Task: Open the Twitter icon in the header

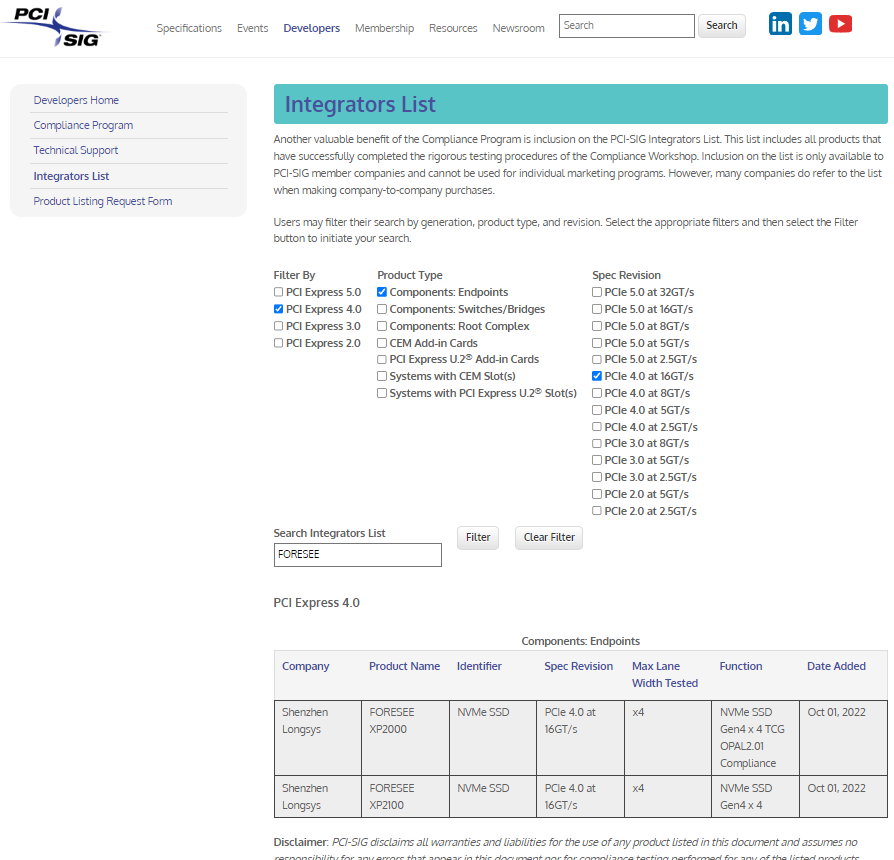Action: point(810,23)
